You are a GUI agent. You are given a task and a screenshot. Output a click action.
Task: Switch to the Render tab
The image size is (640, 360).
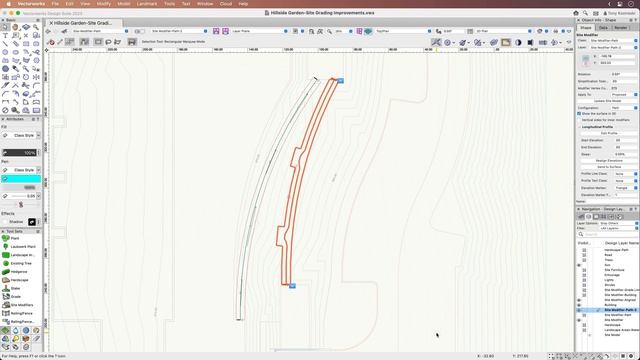(621, 28)
